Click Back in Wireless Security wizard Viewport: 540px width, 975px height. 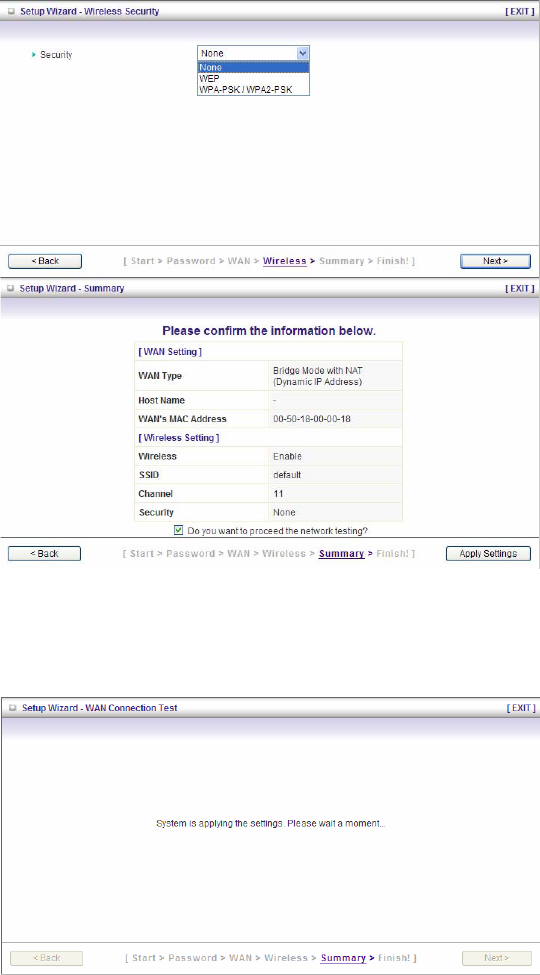(45, 261)
